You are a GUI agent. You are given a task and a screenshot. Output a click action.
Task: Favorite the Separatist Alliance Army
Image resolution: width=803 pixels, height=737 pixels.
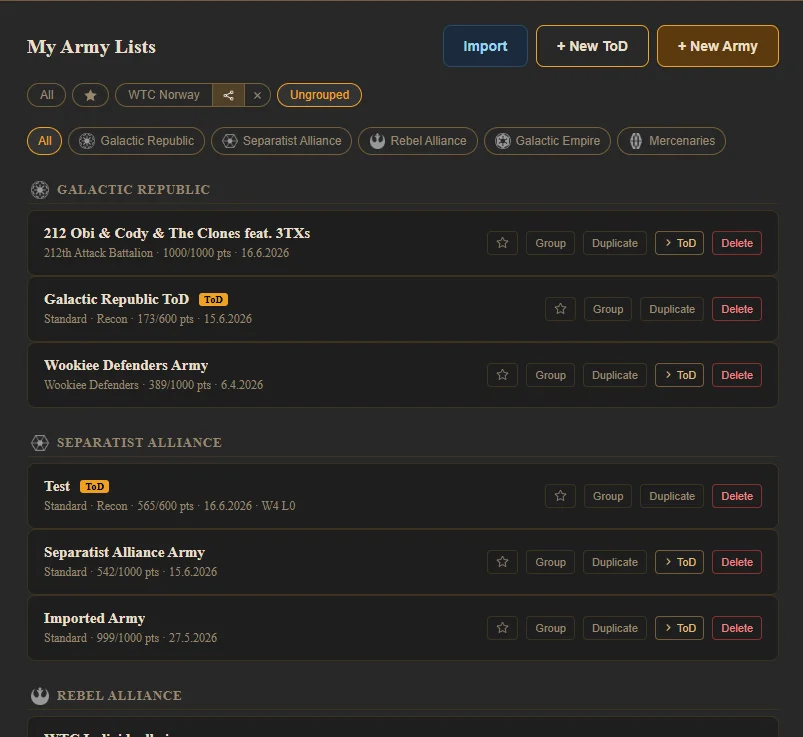click(x=502, y=562)
